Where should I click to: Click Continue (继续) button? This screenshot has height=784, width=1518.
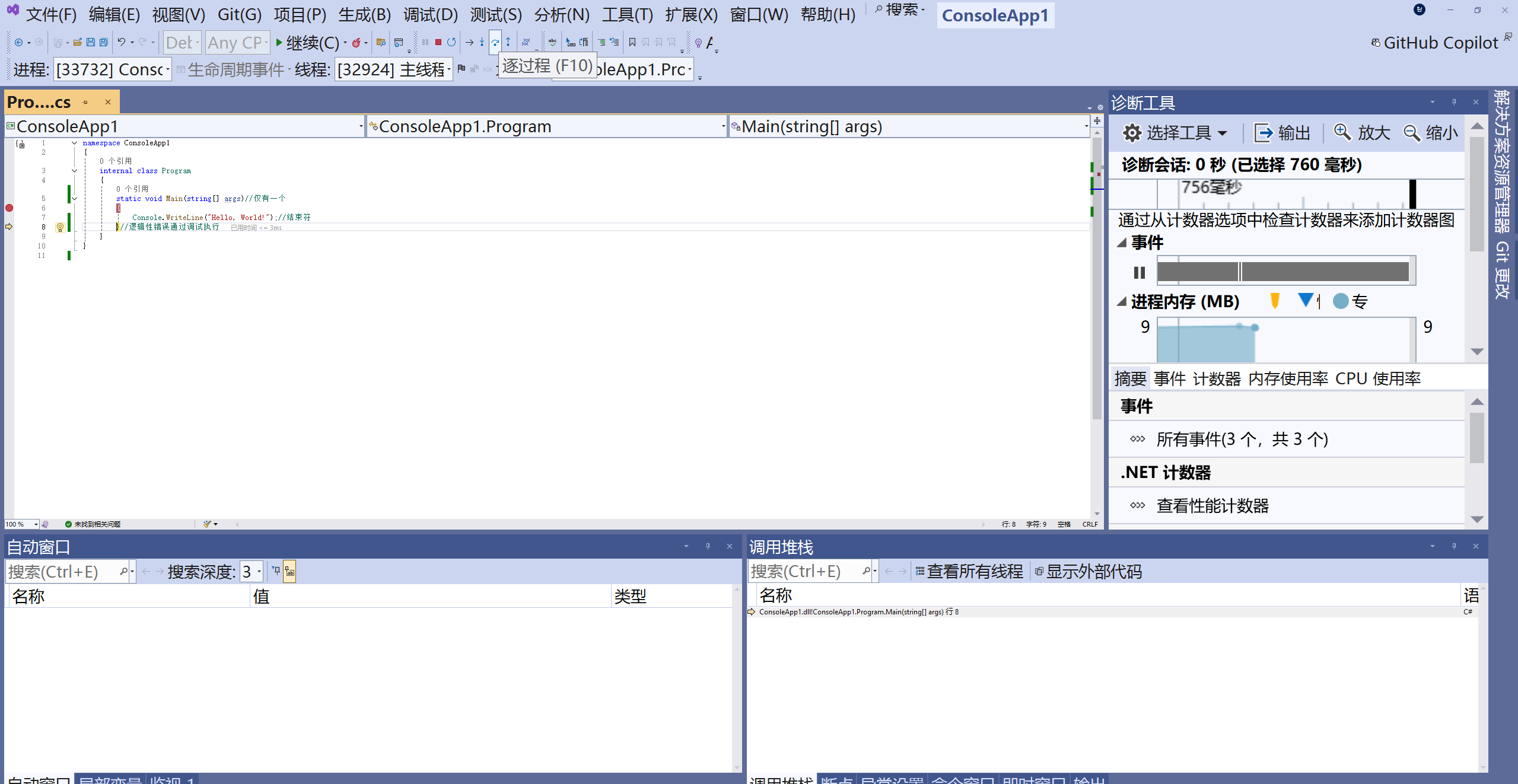[x=307, y=43]
